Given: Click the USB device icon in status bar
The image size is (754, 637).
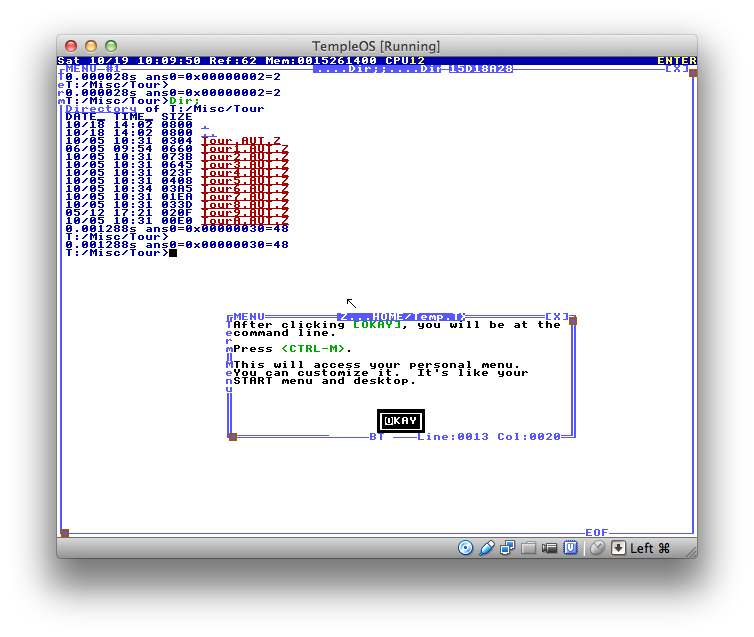Looking at the screenshot, I should [487, 548].
